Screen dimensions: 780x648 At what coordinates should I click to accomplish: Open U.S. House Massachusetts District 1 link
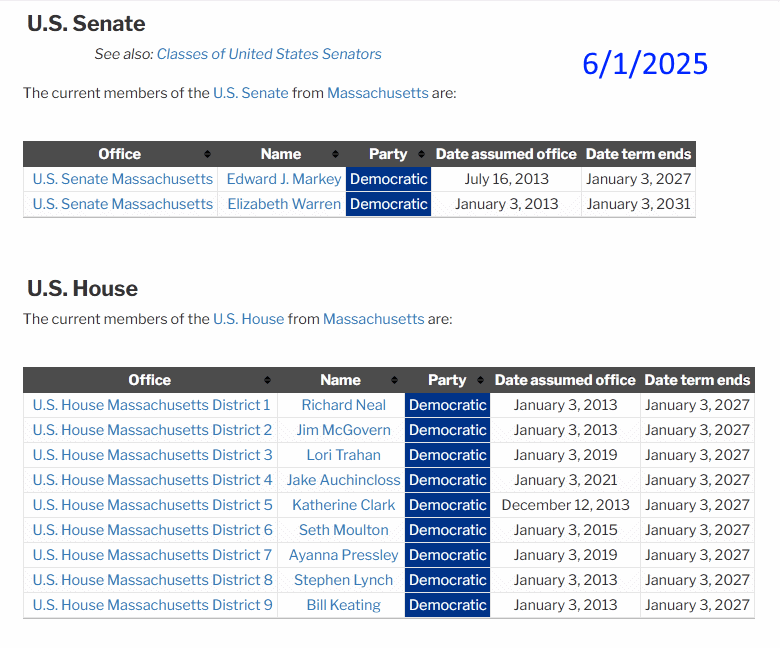[152, 405]
